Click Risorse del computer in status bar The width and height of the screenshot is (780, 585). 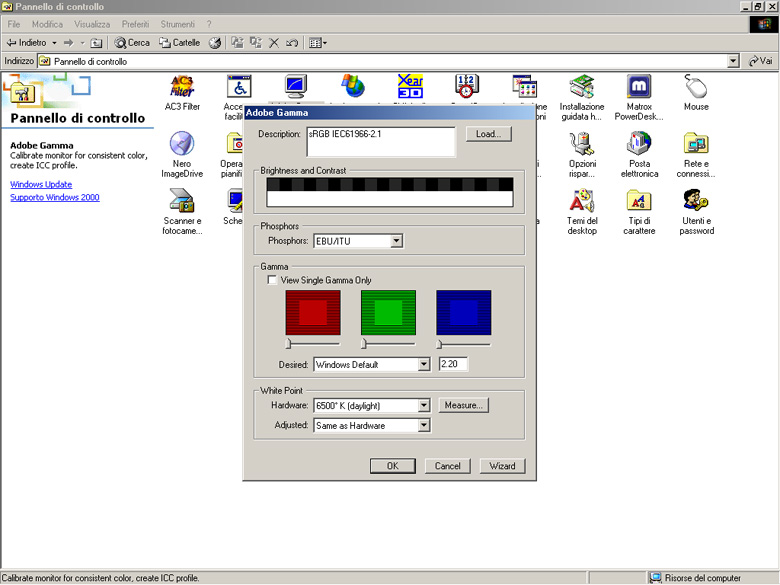[696, 578]
